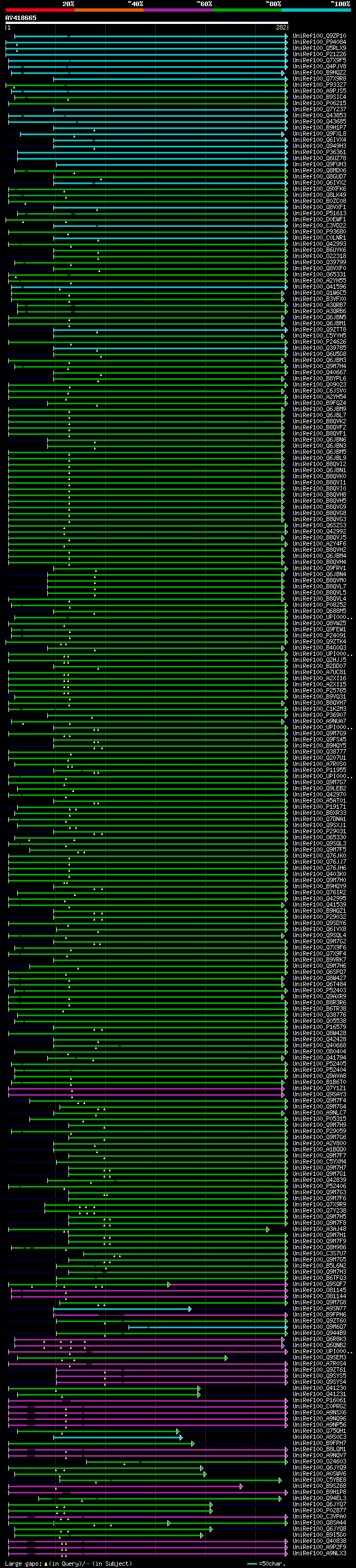Viewport: 356px width, 1568px height.
Task: Select hit label UniRef100_B9FQZ4
Action: (x=319, y=403)
